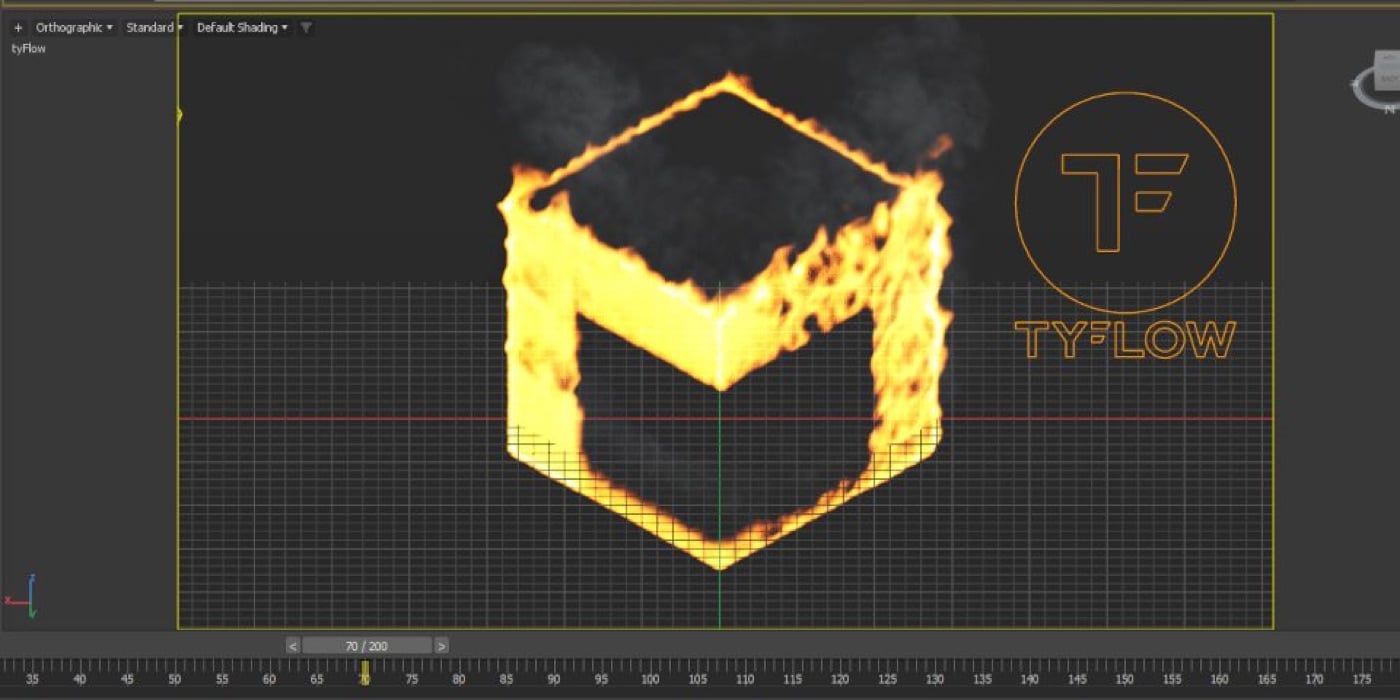Step forward using the time slider's right arrow

pyautogui.click(x=441, y=646)
